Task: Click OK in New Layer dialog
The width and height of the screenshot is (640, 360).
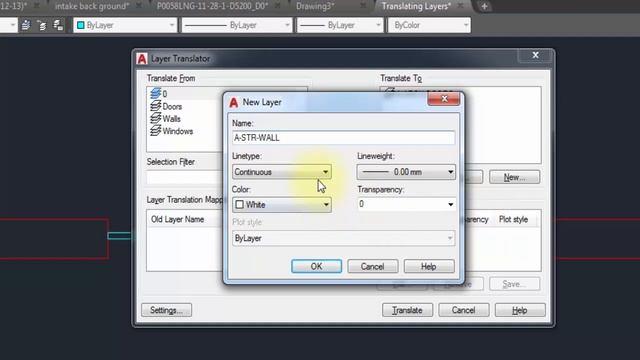Action: pyautogui.click(x=316, y=267)
